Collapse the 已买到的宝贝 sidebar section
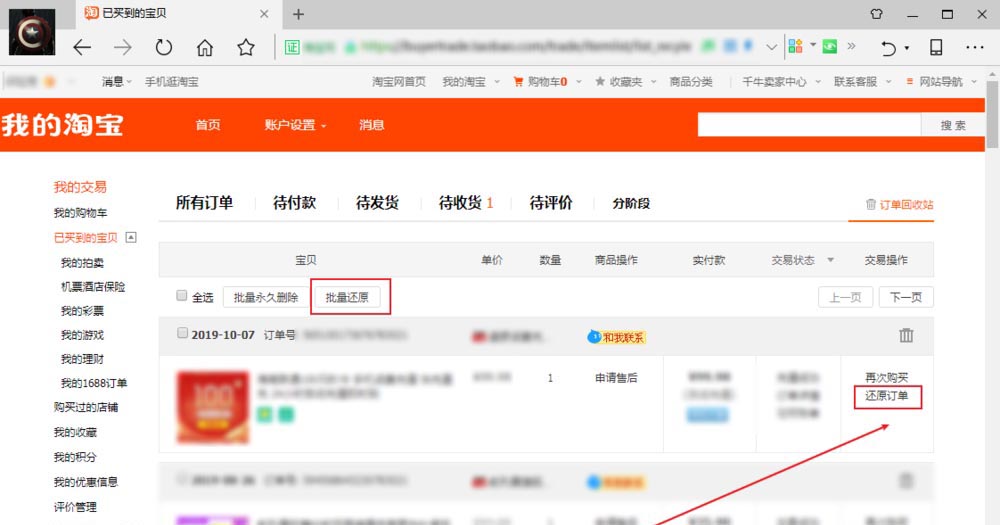Viewport: 1000px width, 525px height. (x=131, y=238)
